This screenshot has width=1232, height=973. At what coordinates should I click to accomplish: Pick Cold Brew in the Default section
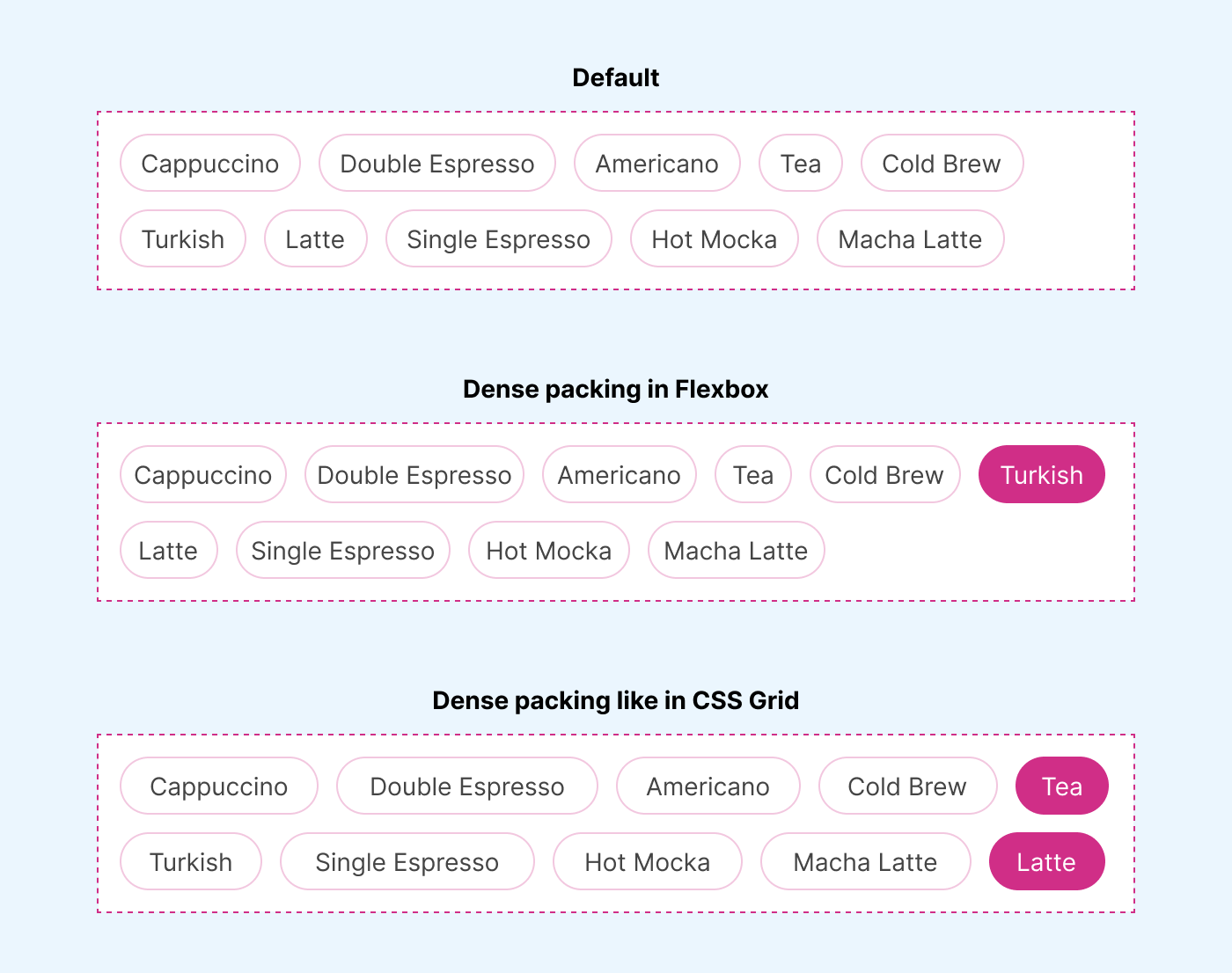coord(942,164)
